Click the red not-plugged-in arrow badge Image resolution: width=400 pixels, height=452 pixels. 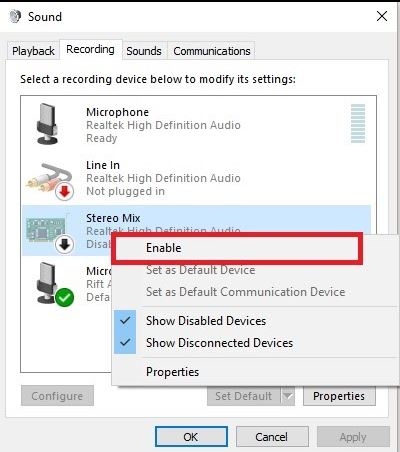(x=64, y=191)
